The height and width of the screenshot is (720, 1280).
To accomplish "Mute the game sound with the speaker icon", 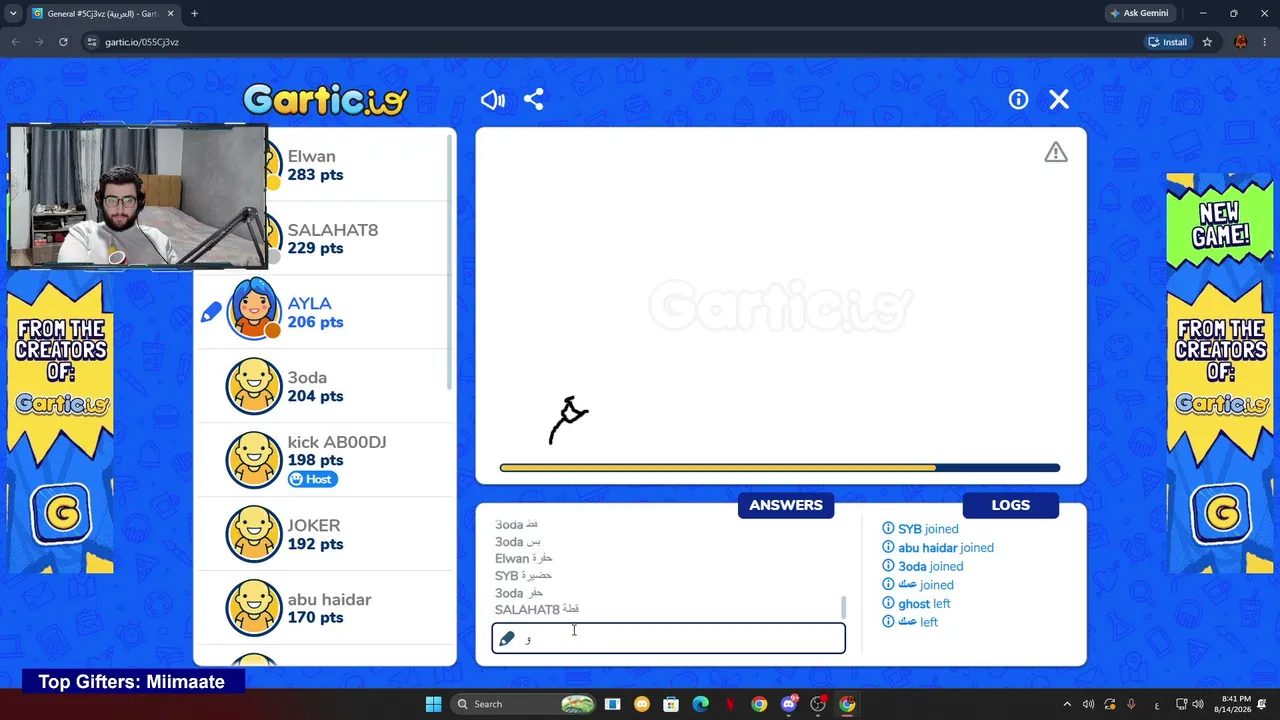I will (x=493, y=99).
